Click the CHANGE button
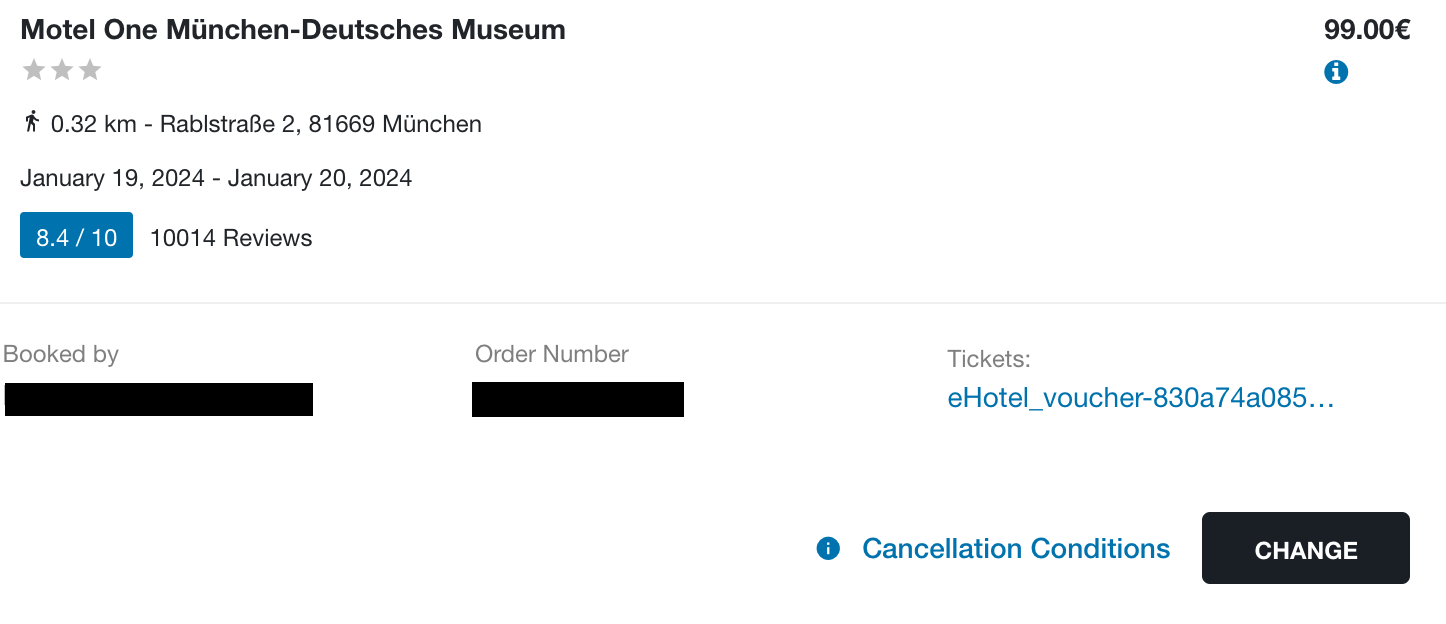The height and width of the screenshot is (624, 1446). pyautogui.click(x=1306, y=548)
